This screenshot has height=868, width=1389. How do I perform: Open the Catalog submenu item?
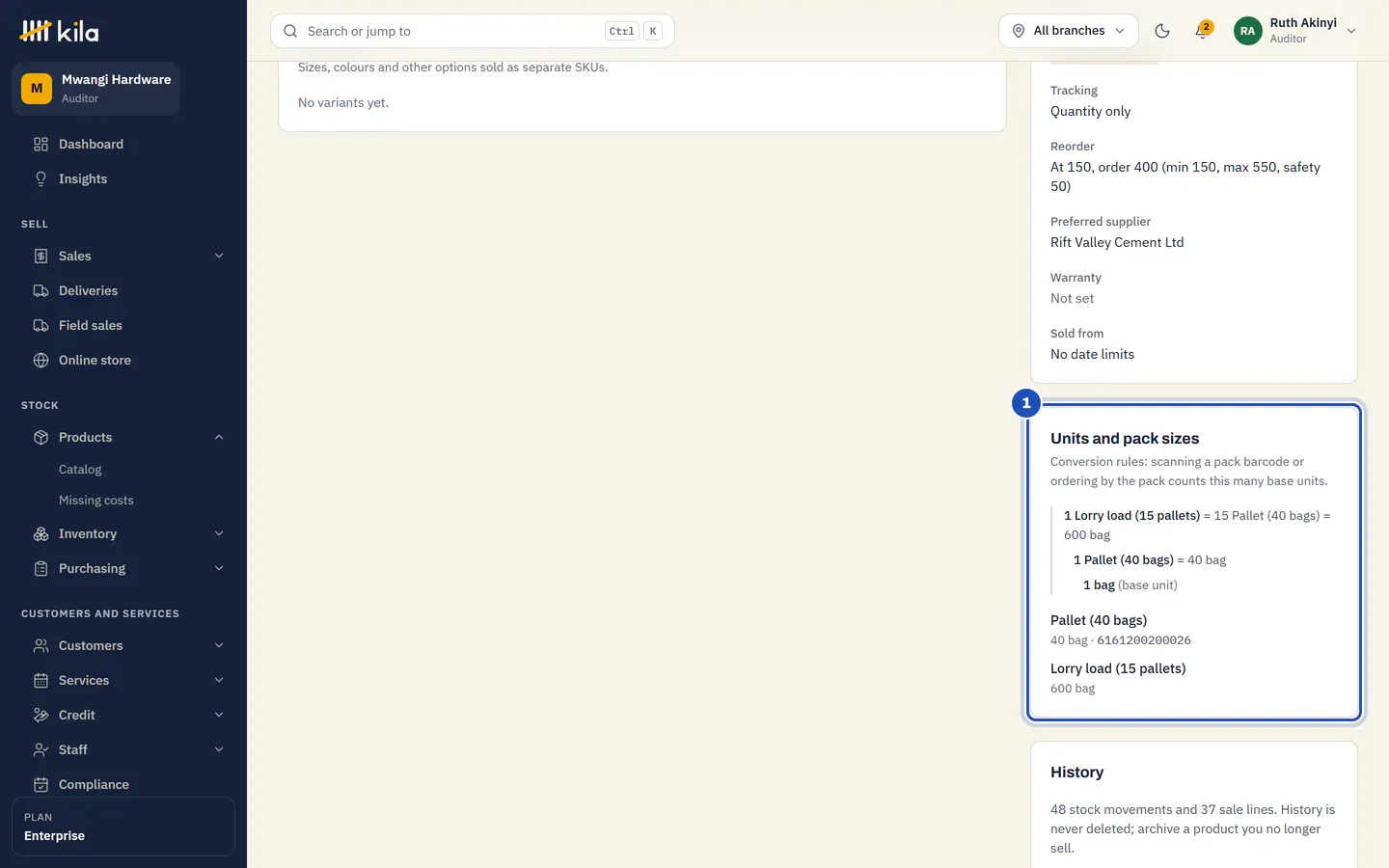(x=80, y=470)
